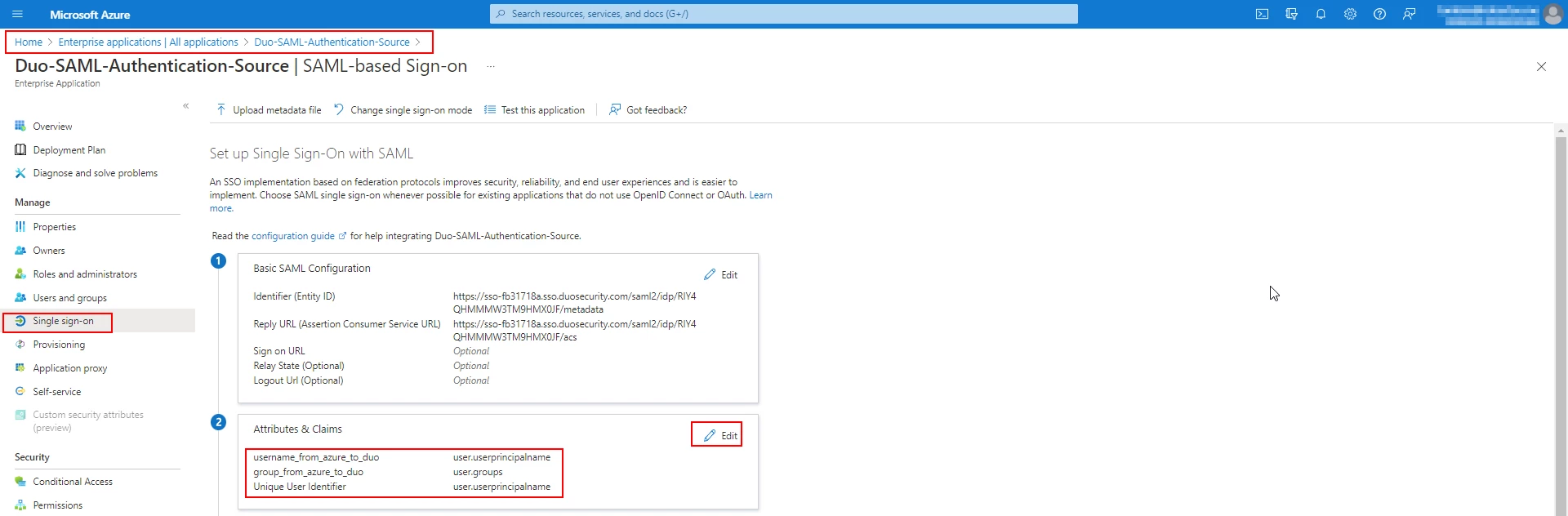
Task: Open the Azure portal hamburger menu
Action: [x=18, y=14]
